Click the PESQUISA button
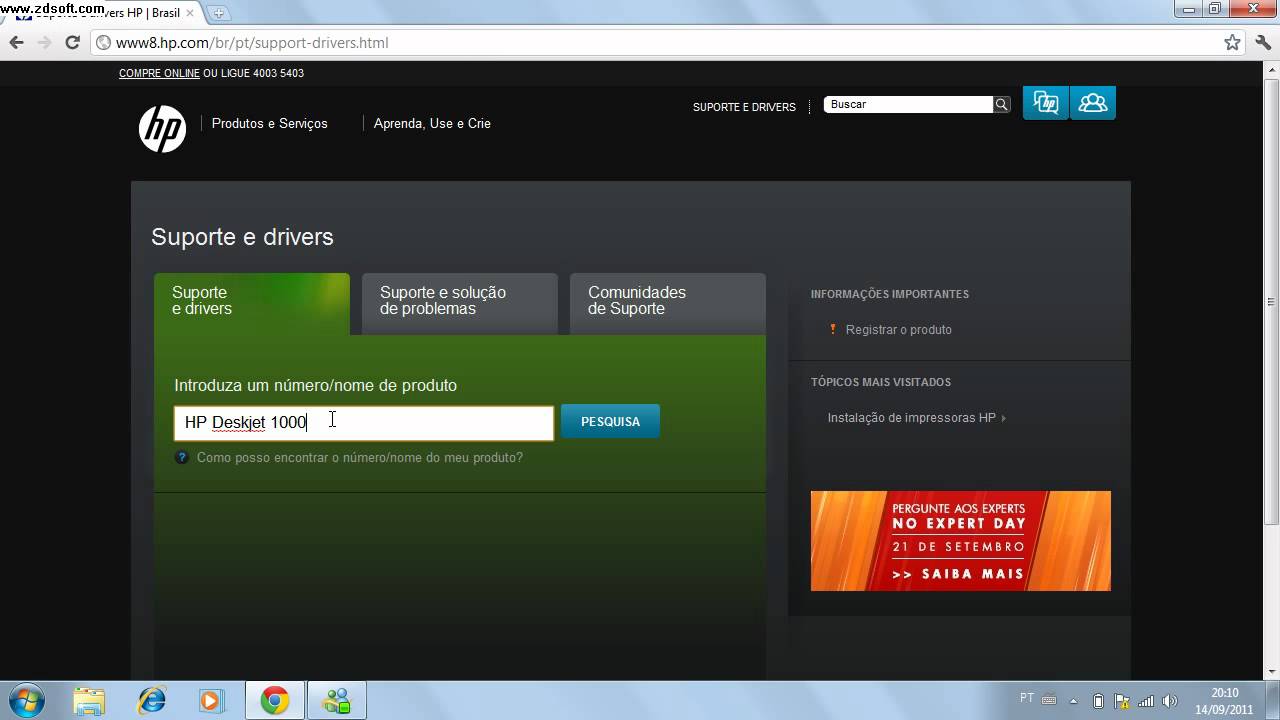Viewport: 1280px width, 720px height. pyautogui.click(x=610, y=421)
